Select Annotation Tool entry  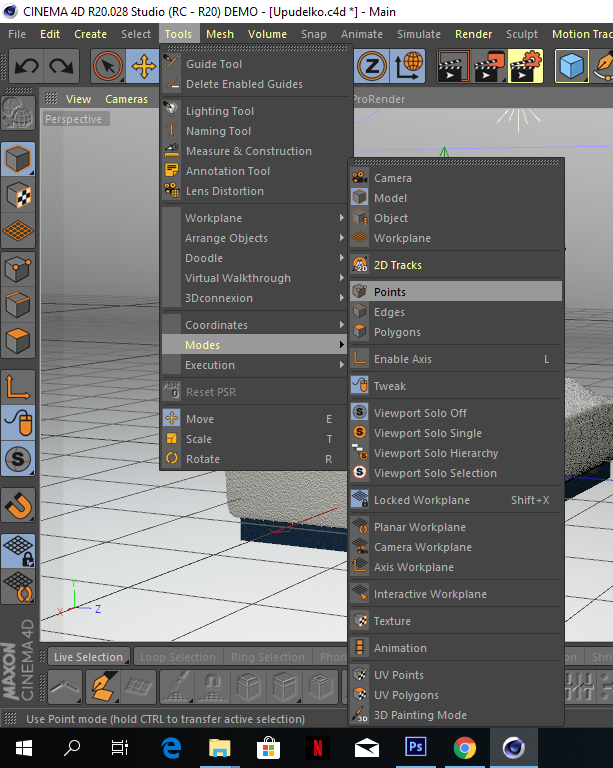[x=255, y=171]
